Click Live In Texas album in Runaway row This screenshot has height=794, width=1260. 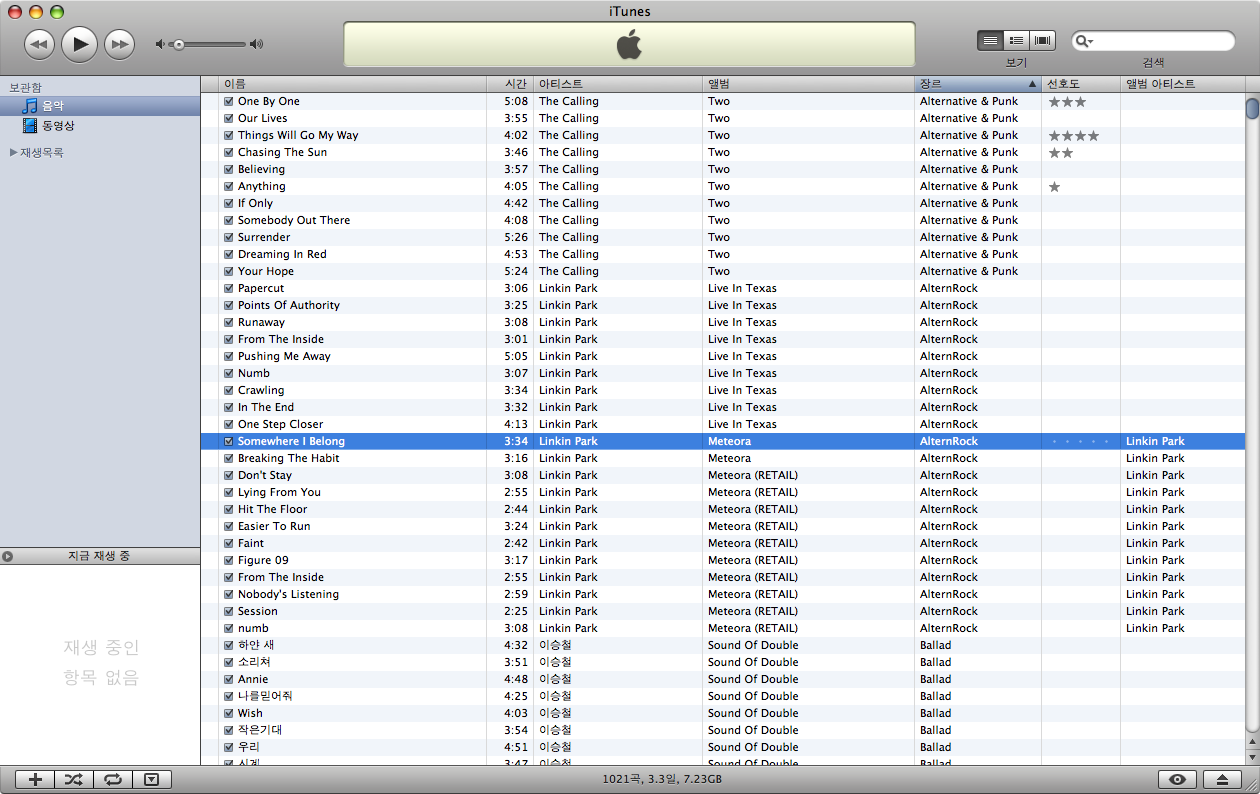(742, 322)
